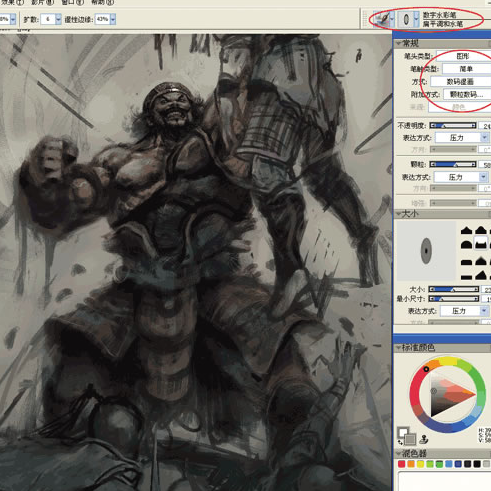
Task: Open the 笔触类型 stroke type dropdown
Action: click(466, 69)
